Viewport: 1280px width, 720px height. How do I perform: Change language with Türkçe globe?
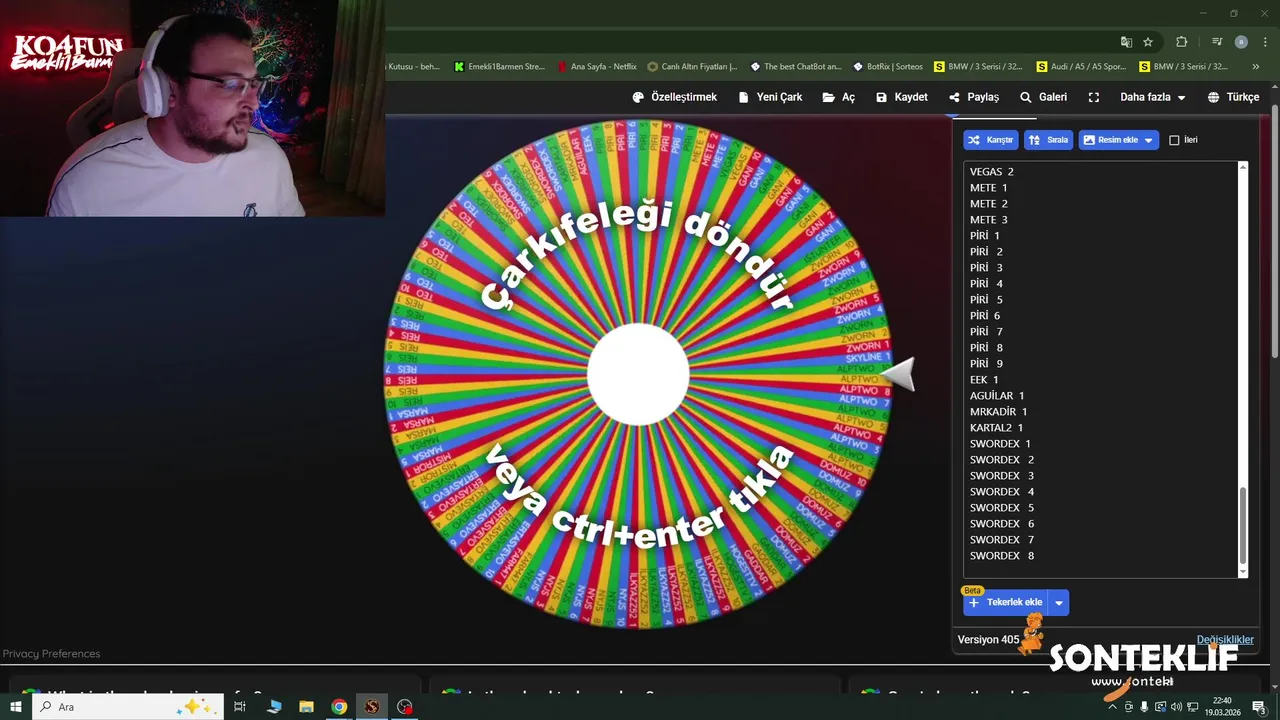point(1233,97)
